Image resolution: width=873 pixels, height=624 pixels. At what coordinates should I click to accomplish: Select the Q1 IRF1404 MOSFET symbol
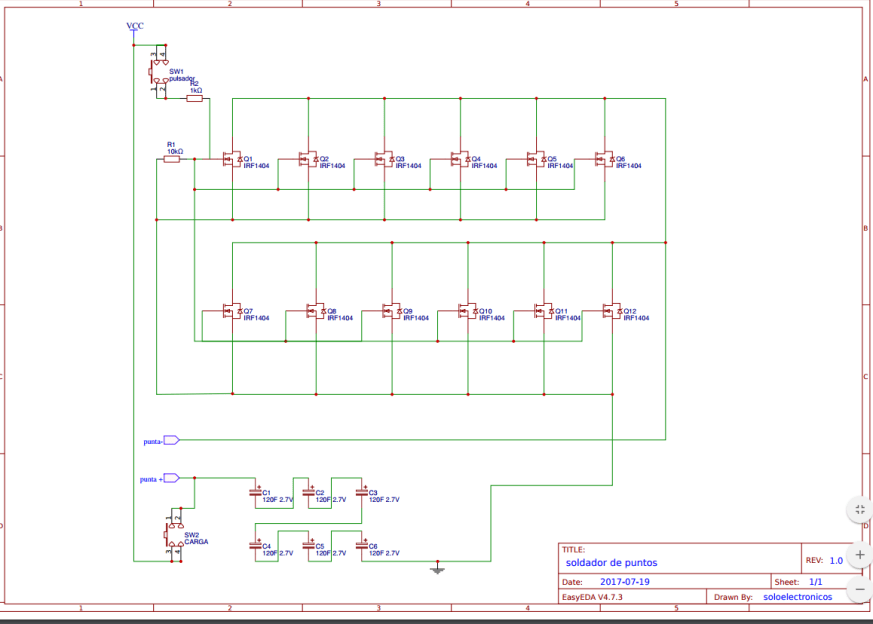[231, 159]
